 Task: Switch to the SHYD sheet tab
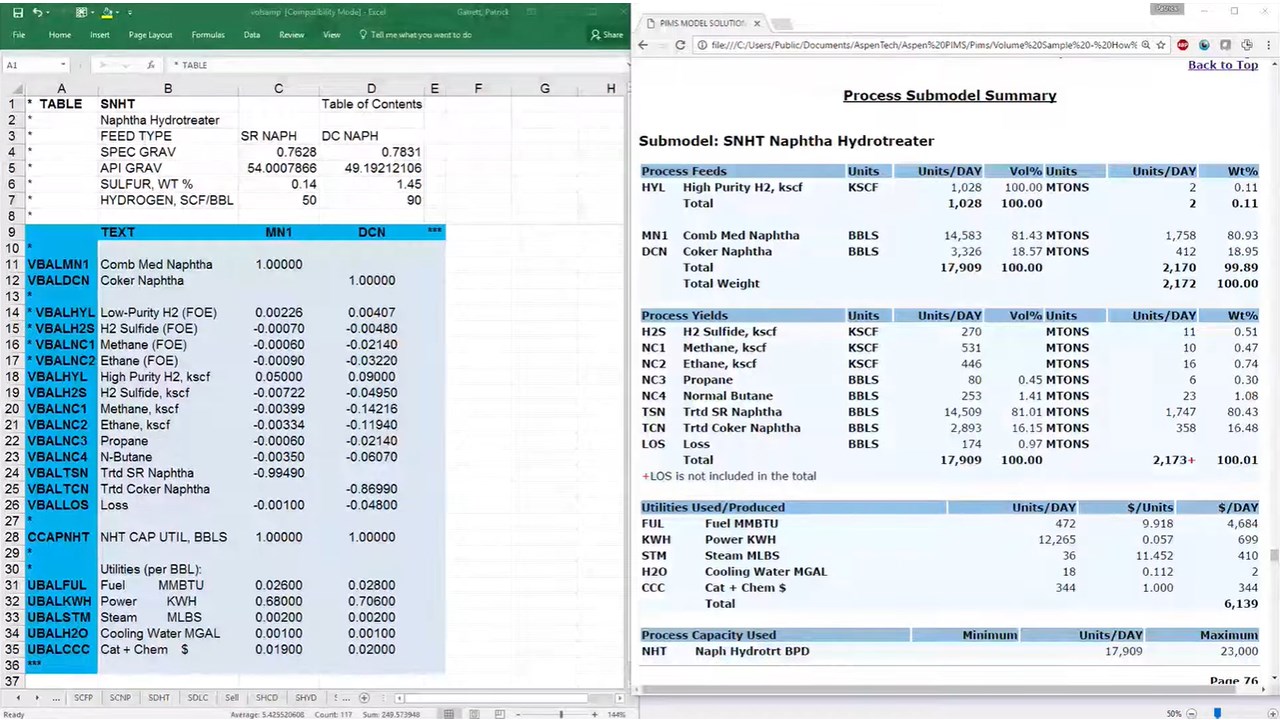click(306, 698)
